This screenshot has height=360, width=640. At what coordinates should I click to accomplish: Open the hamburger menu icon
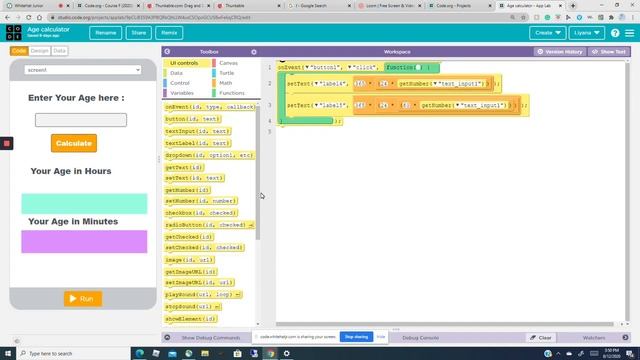point(629,33)
